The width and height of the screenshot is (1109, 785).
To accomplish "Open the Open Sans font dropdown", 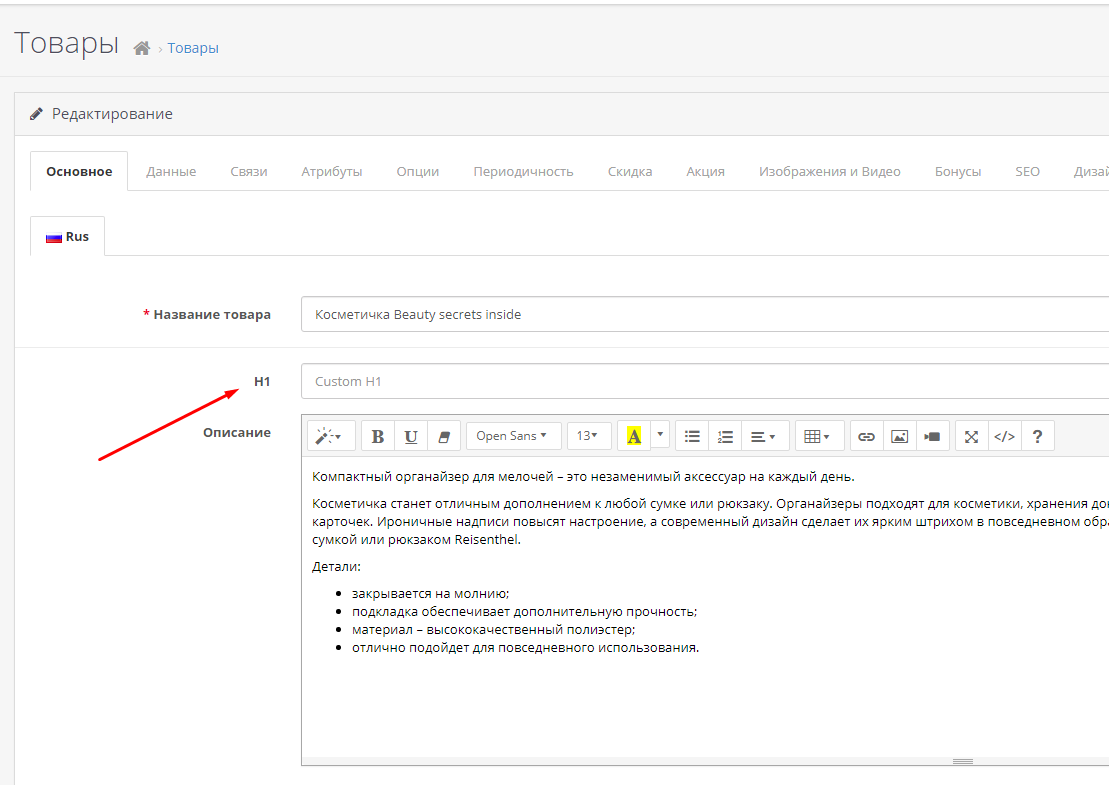I will (513, 436).
